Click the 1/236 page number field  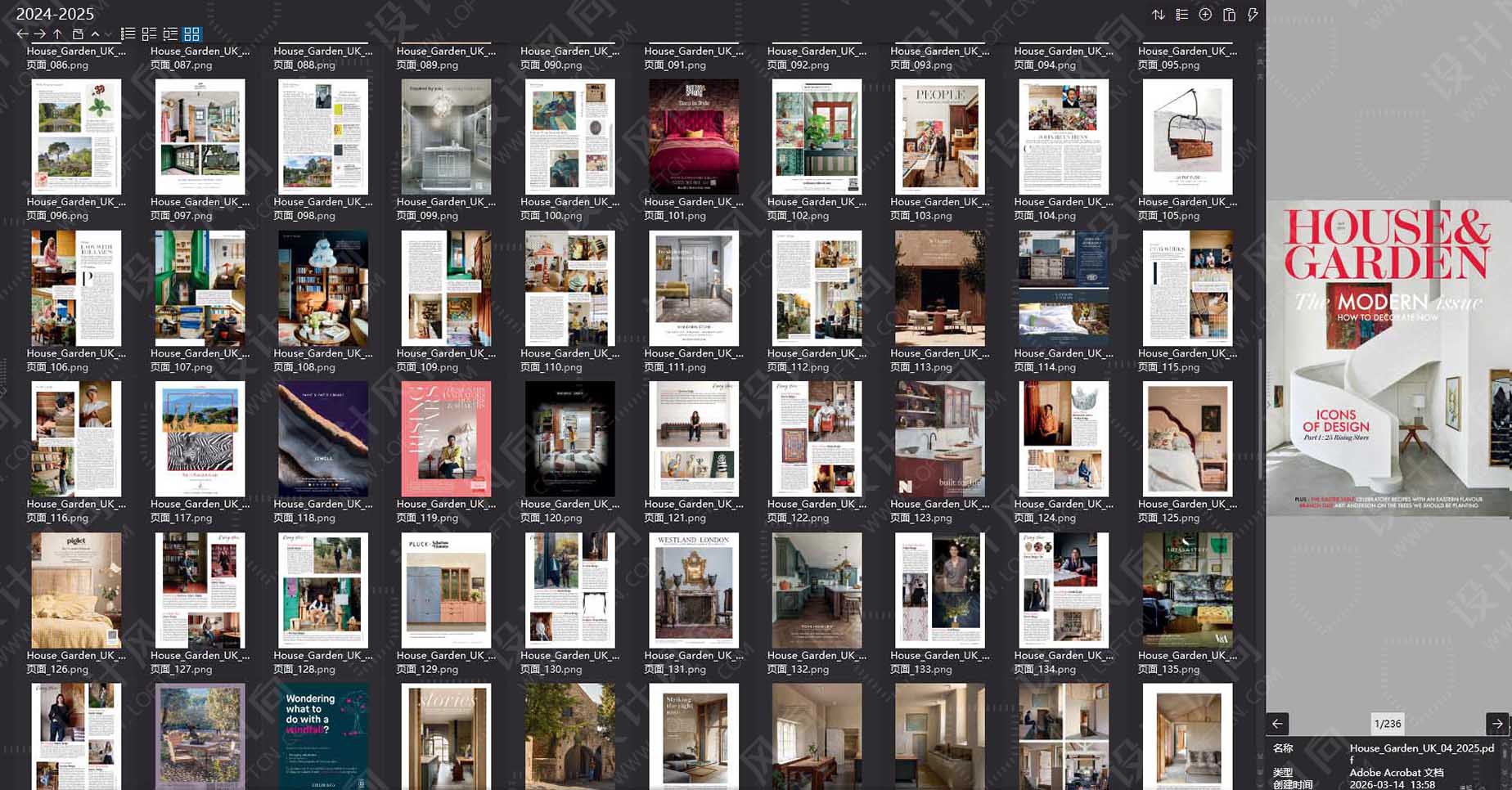1386,723
